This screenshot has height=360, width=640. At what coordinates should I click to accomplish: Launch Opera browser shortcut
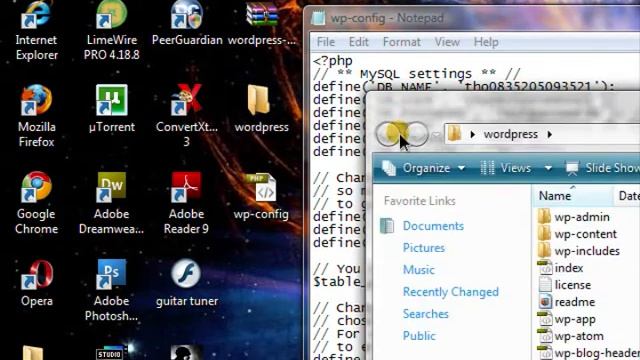[x=37, y=283]
